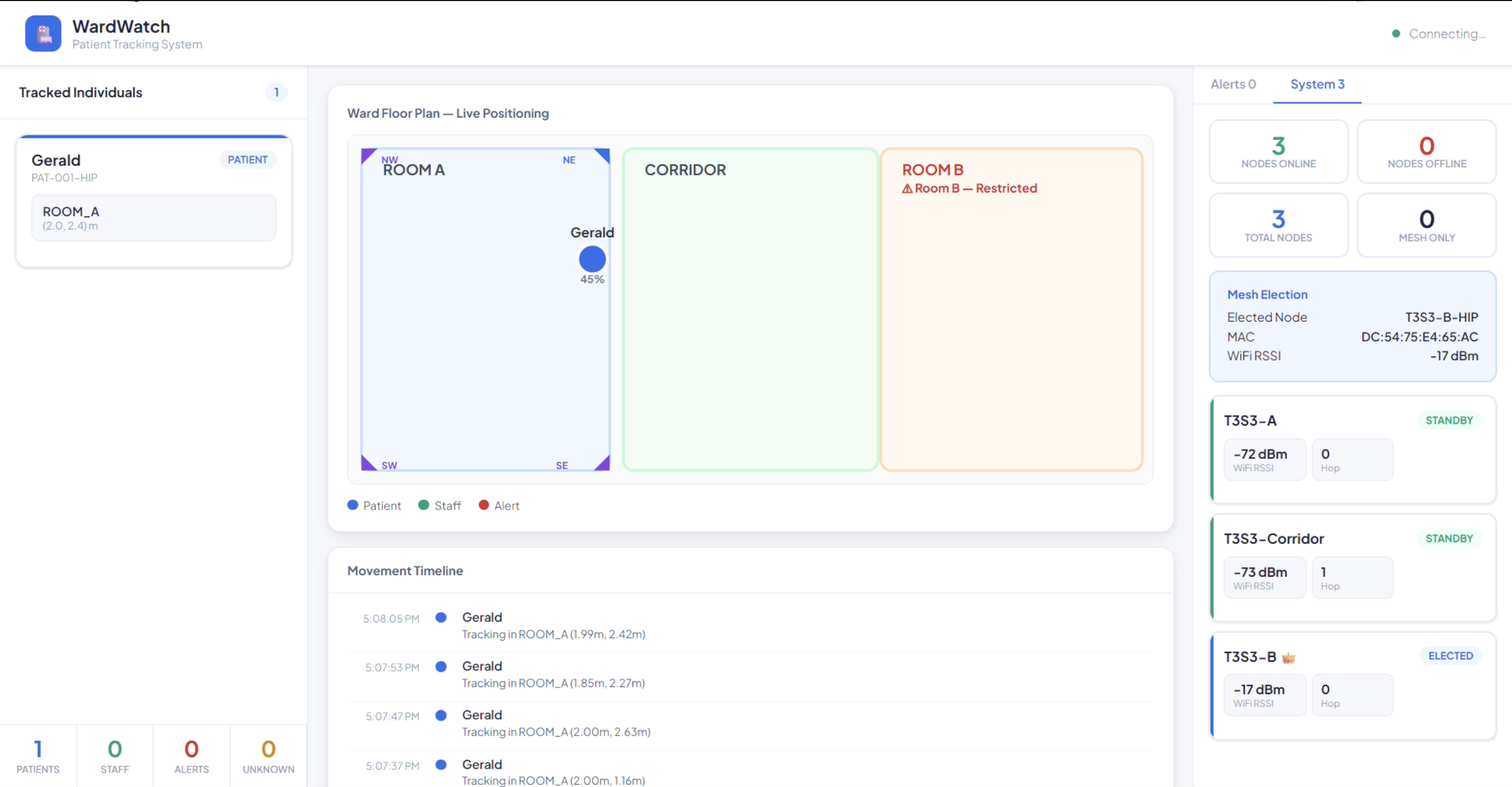The image size is (1512, 787).
Task: Click the crown icon beside T3S3-B
Action: (1288, 658)
